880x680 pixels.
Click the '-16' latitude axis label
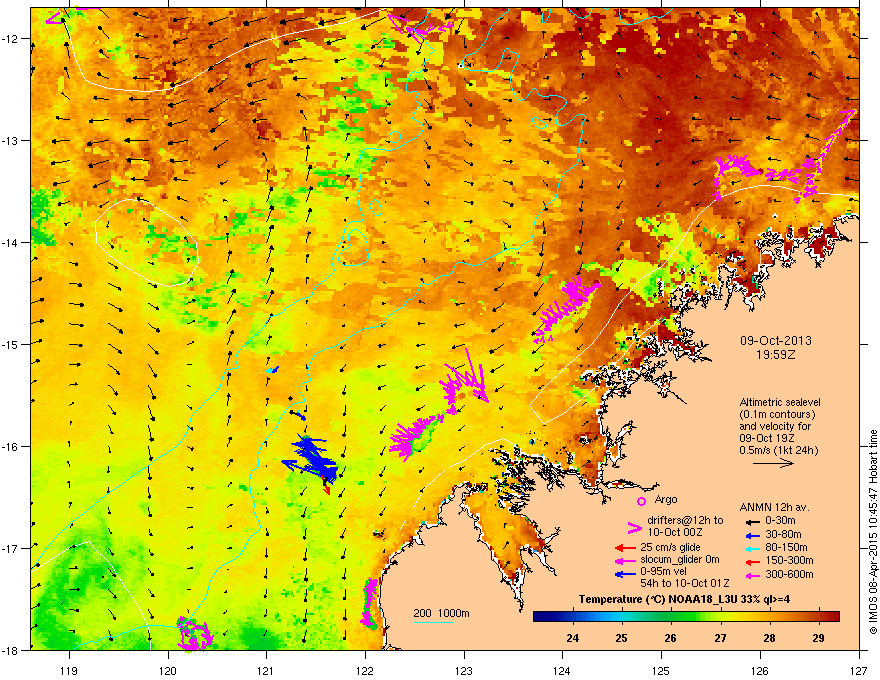[x=11, y=446]
